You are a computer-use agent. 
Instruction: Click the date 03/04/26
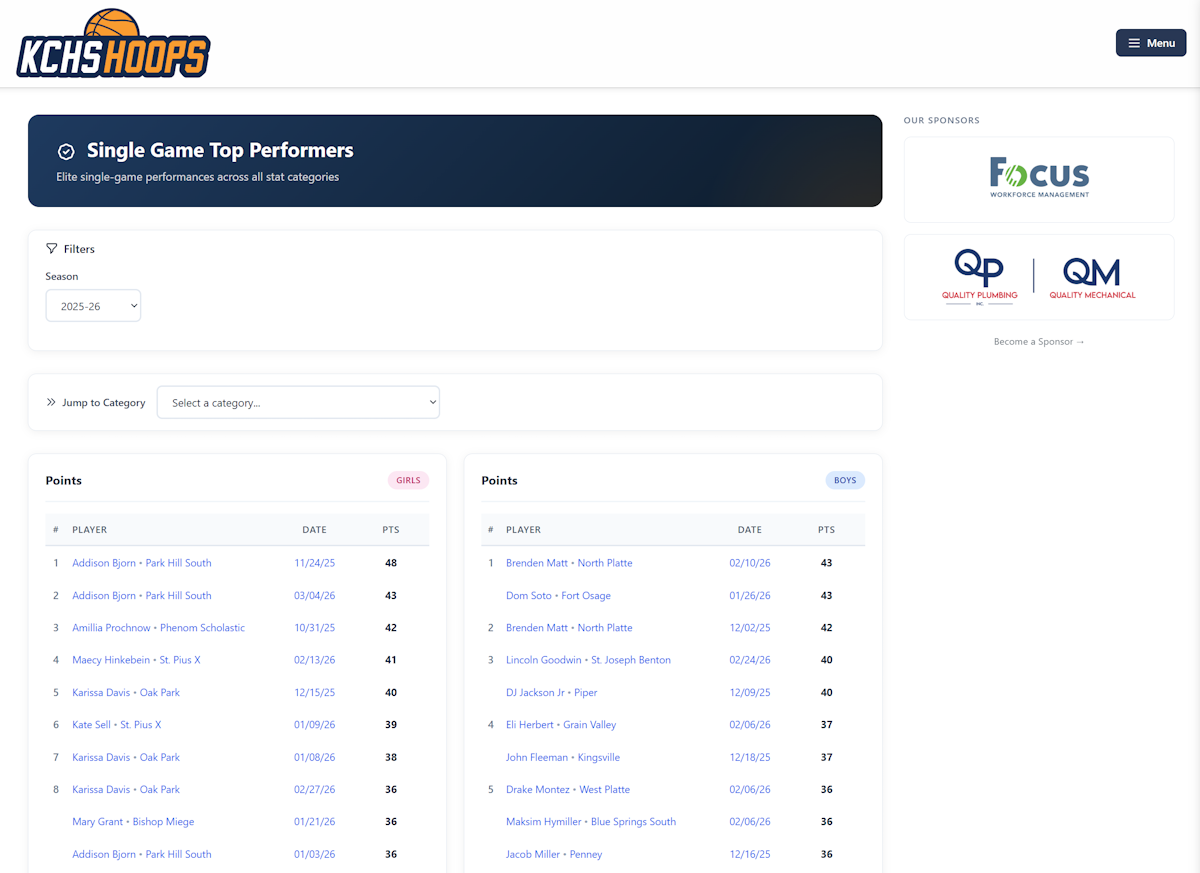tap(314, 595)
